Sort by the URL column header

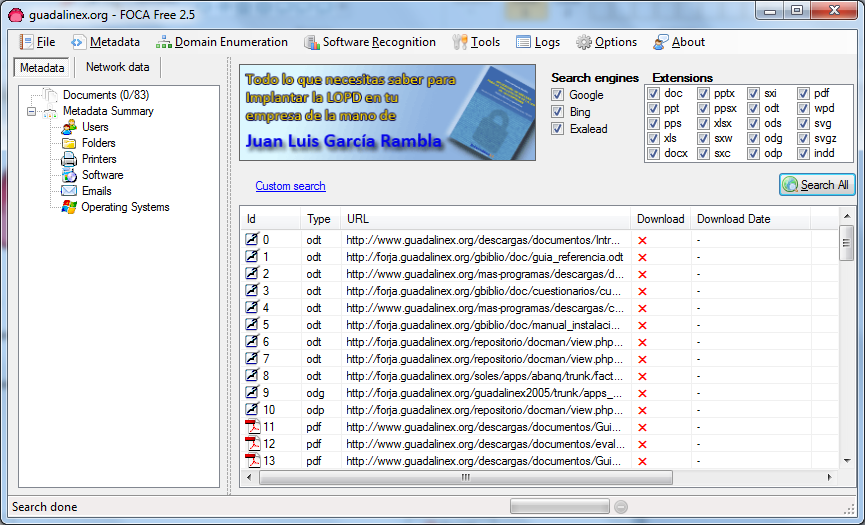pos(485,219)
